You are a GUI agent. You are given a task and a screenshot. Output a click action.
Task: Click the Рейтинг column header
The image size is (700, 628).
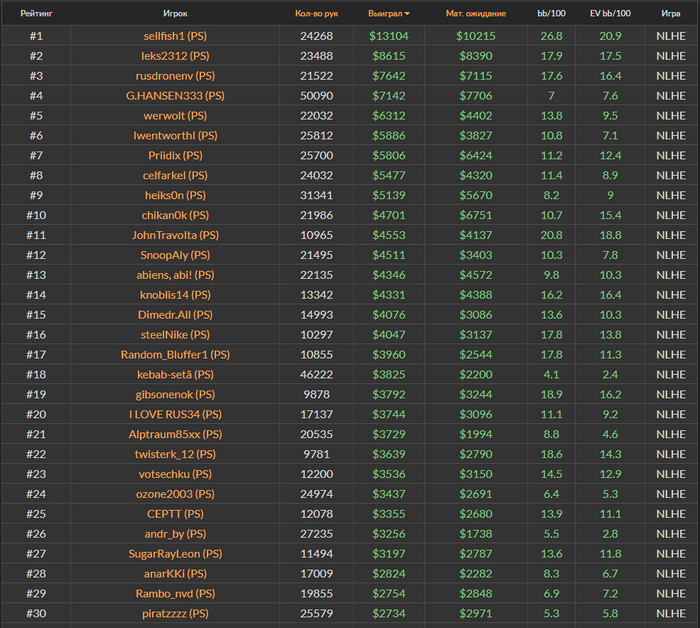(x=36, y=14)
